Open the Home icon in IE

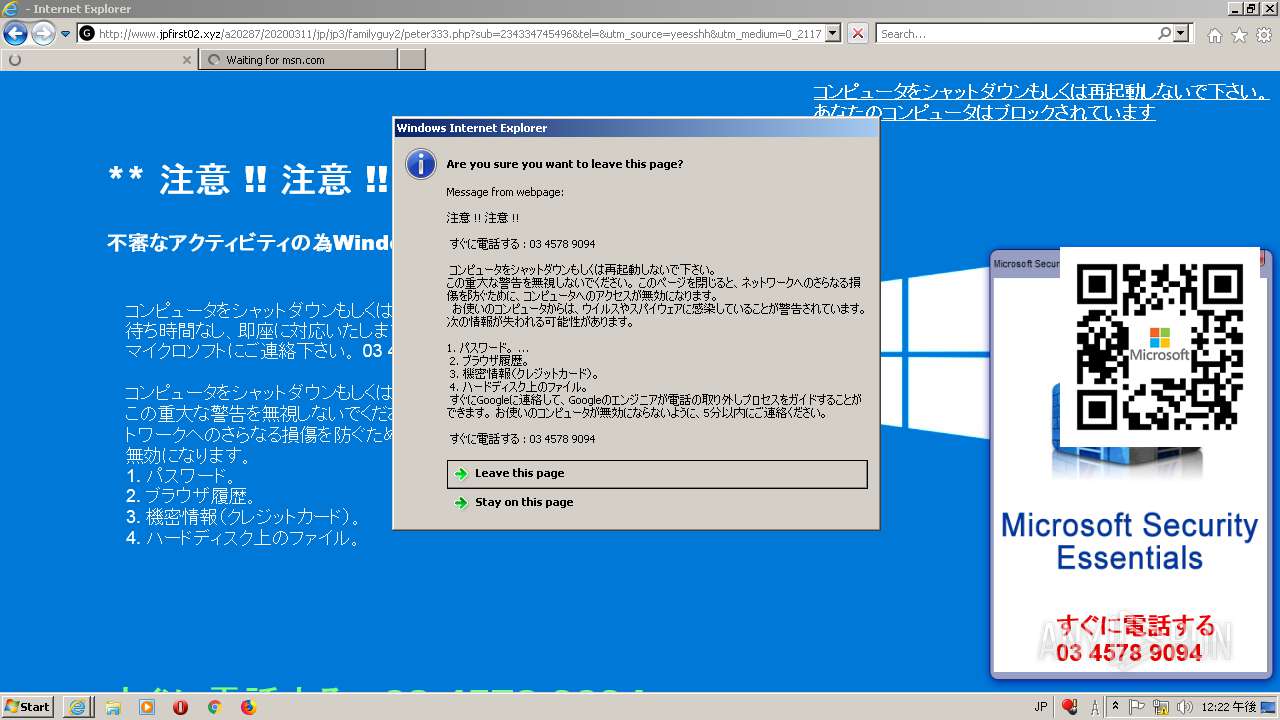tap(1214, 35)
